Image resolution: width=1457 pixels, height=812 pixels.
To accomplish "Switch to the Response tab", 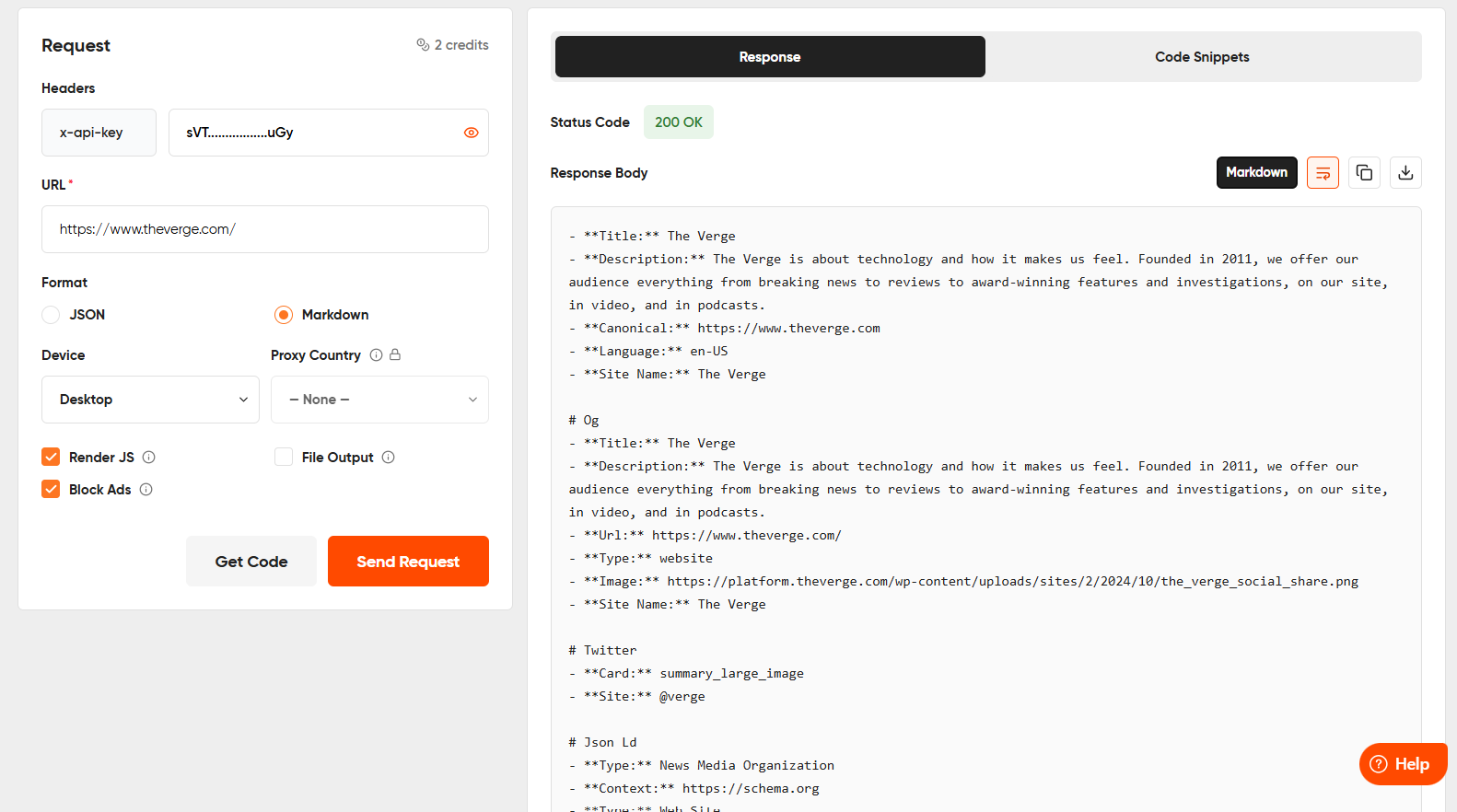I will pyautogui.click(x=770, y=57).
